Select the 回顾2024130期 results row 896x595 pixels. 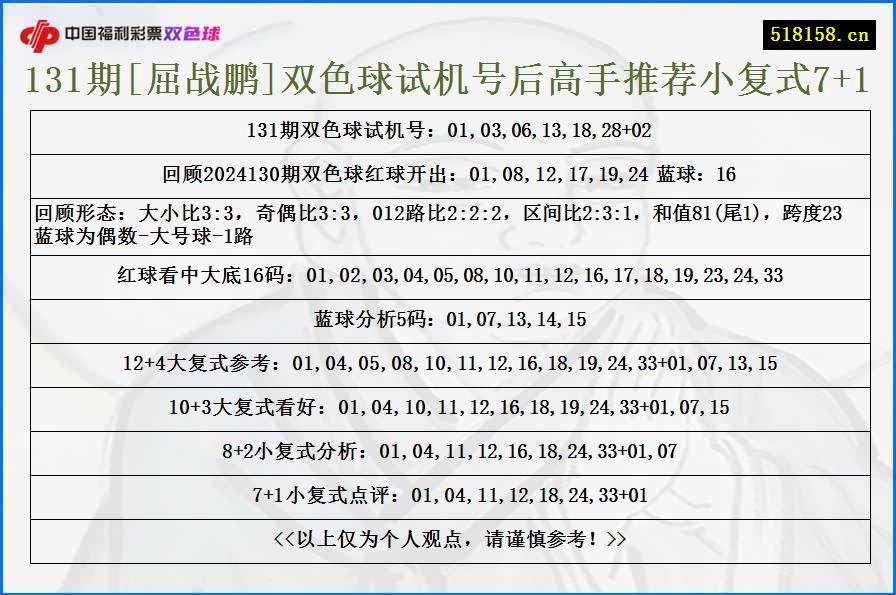coord(448,170)
